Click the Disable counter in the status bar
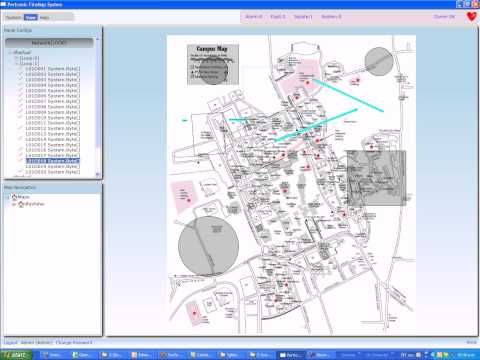Viewport: 480px width, 360px height. tap(303, 17)
